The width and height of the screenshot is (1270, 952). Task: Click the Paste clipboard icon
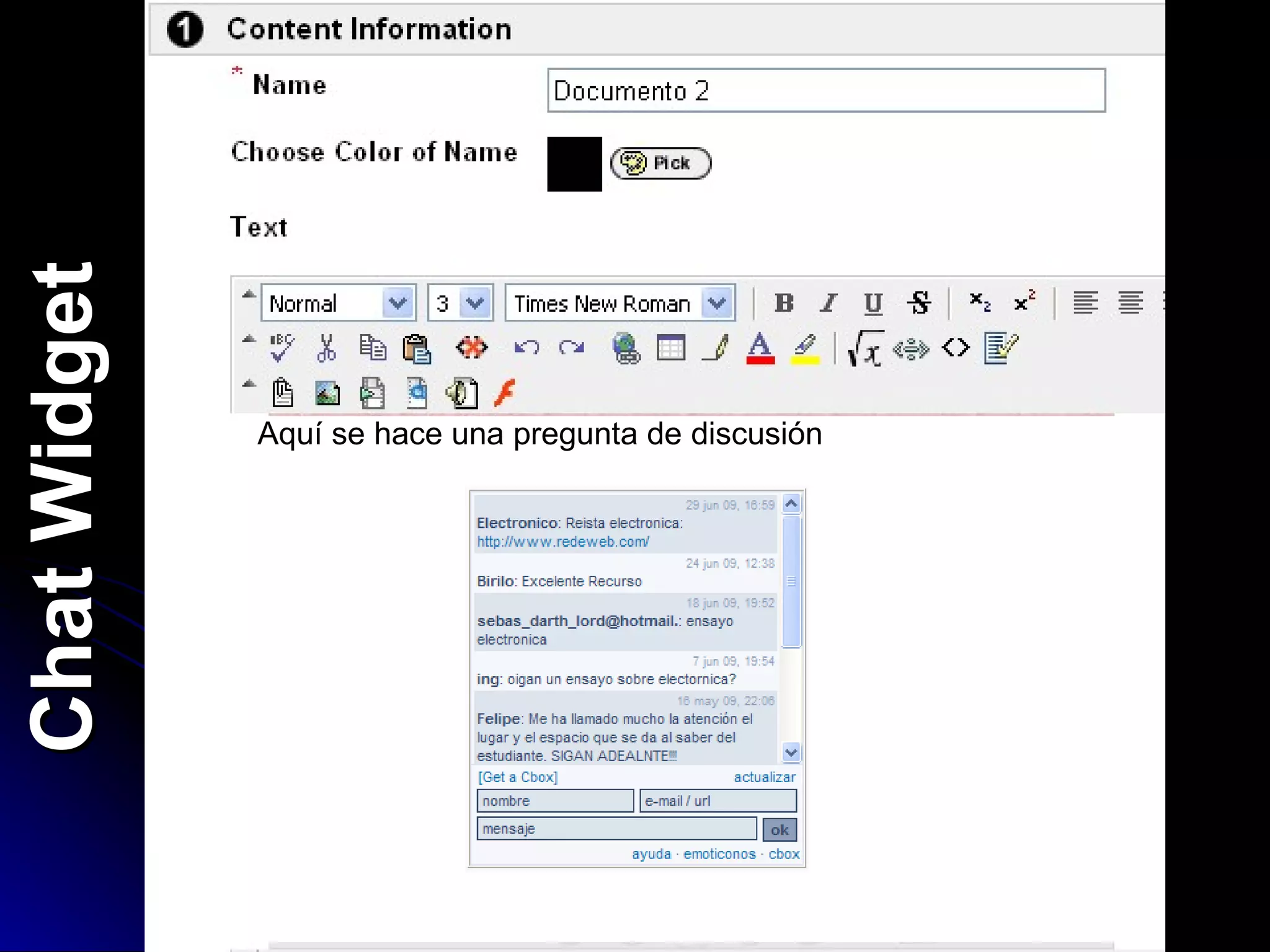[417, 348]
